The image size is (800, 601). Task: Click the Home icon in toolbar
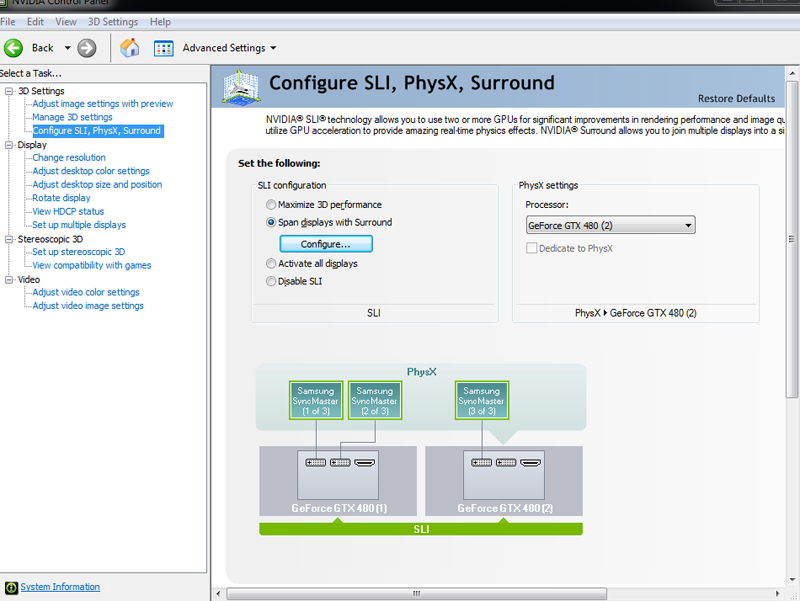[x=129, y=47]
